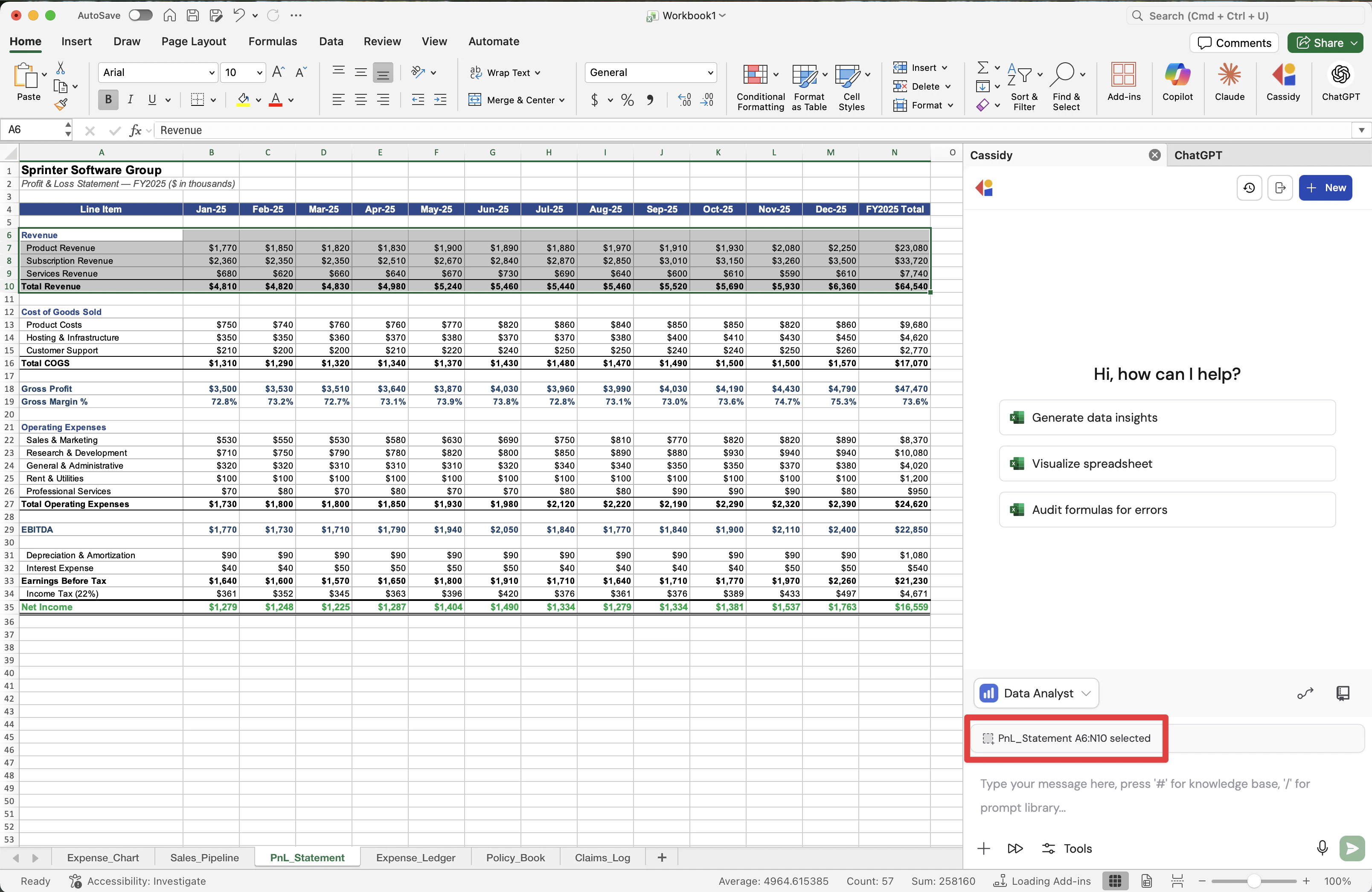Open the Cassidy prompt library book icon
Viewport: 1372px width, 892px height.
pyautogui.click(x=1343, y=693)
